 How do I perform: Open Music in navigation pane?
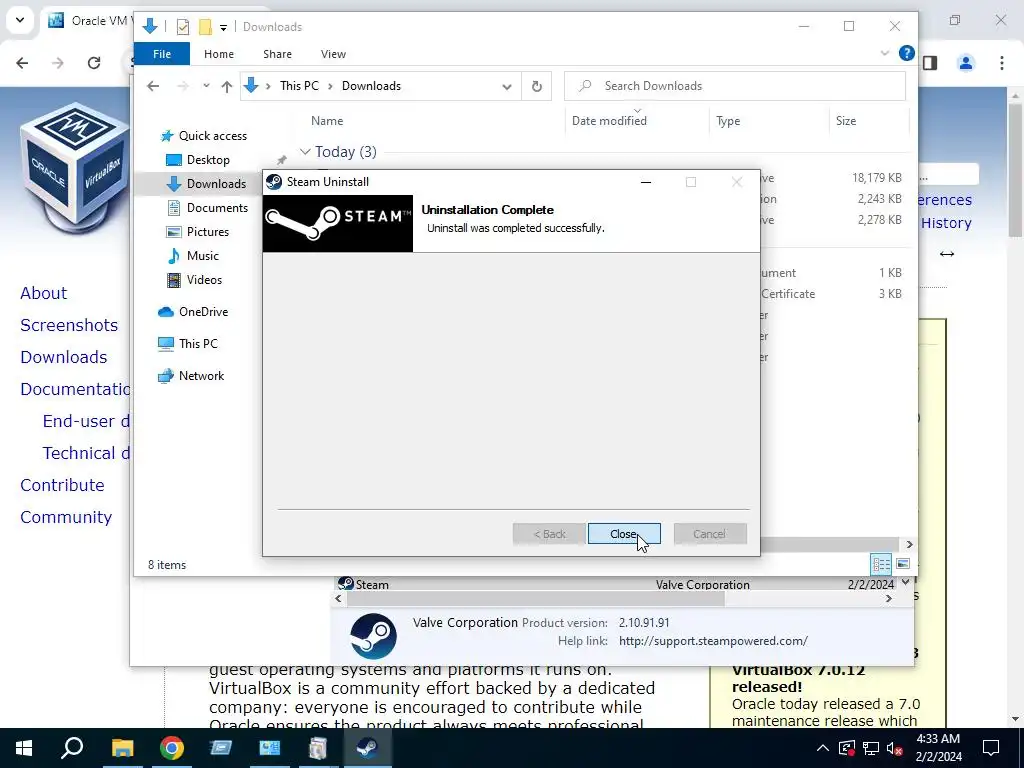202,256
